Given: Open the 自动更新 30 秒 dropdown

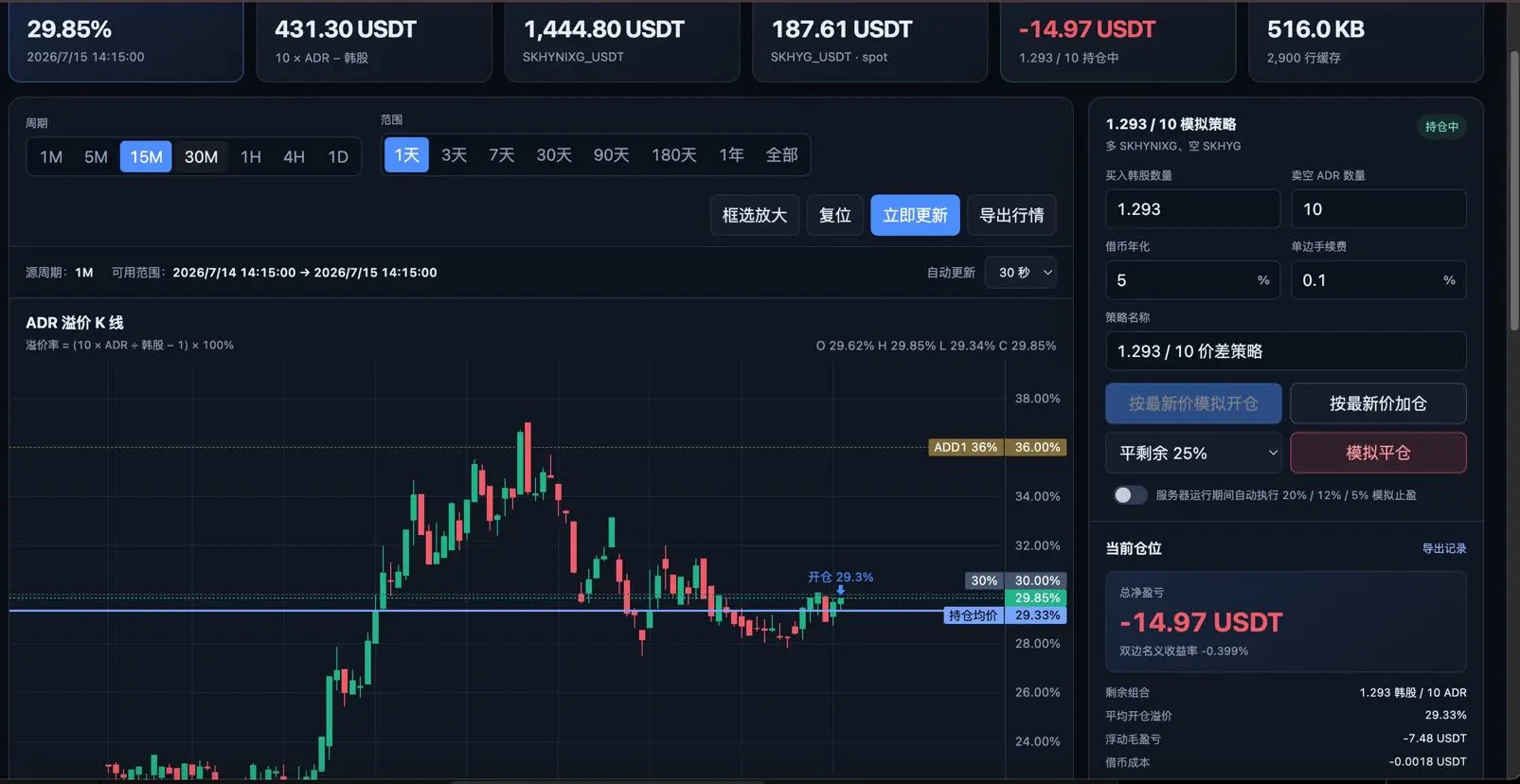Looking at the screenshot, I should click(1021, 273).
